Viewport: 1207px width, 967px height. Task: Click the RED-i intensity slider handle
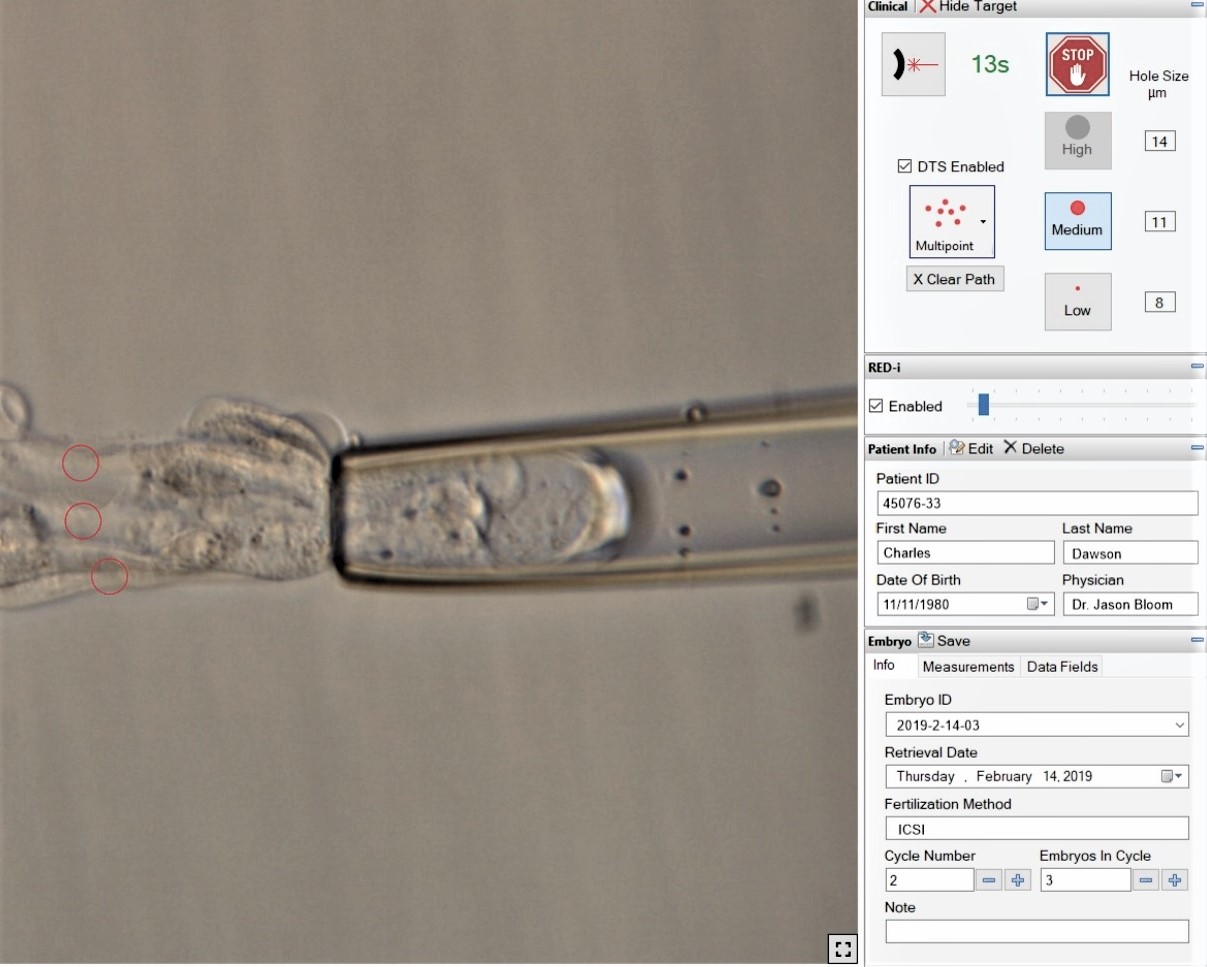[984, 404]
